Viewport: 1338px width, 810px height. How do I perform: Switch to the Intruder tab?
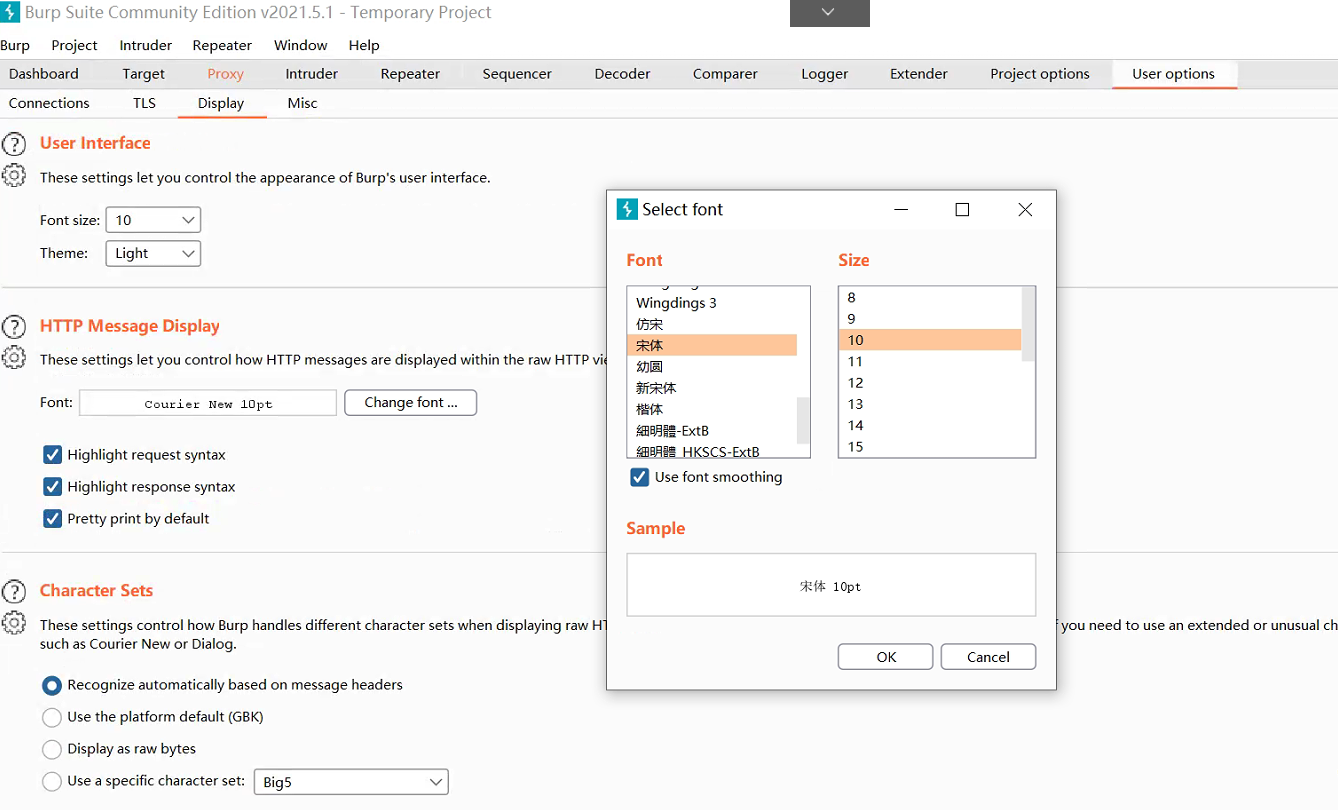[312, 74]
